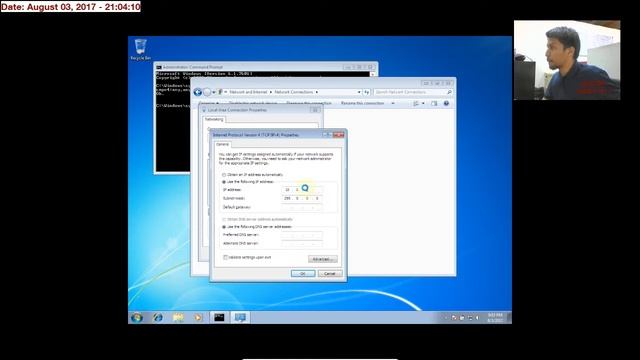Open the Networking tab in Local Area Connection Properties
The height and width of the screenshot is (360, 640).
[x=214, y=119]
